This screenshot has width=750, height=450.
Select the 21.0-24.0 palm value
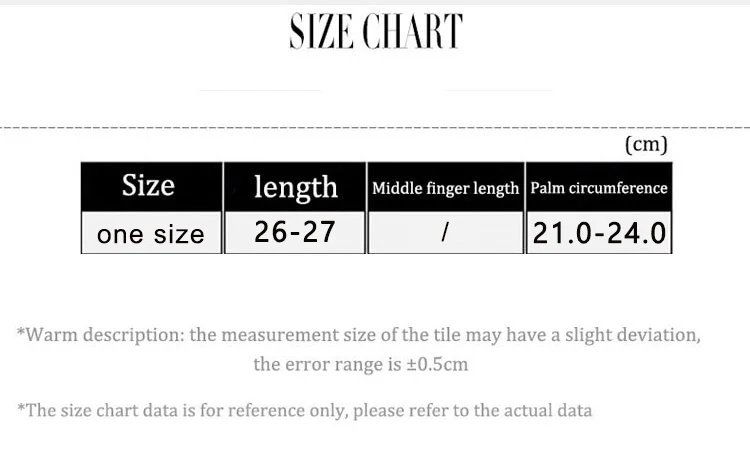599,233
